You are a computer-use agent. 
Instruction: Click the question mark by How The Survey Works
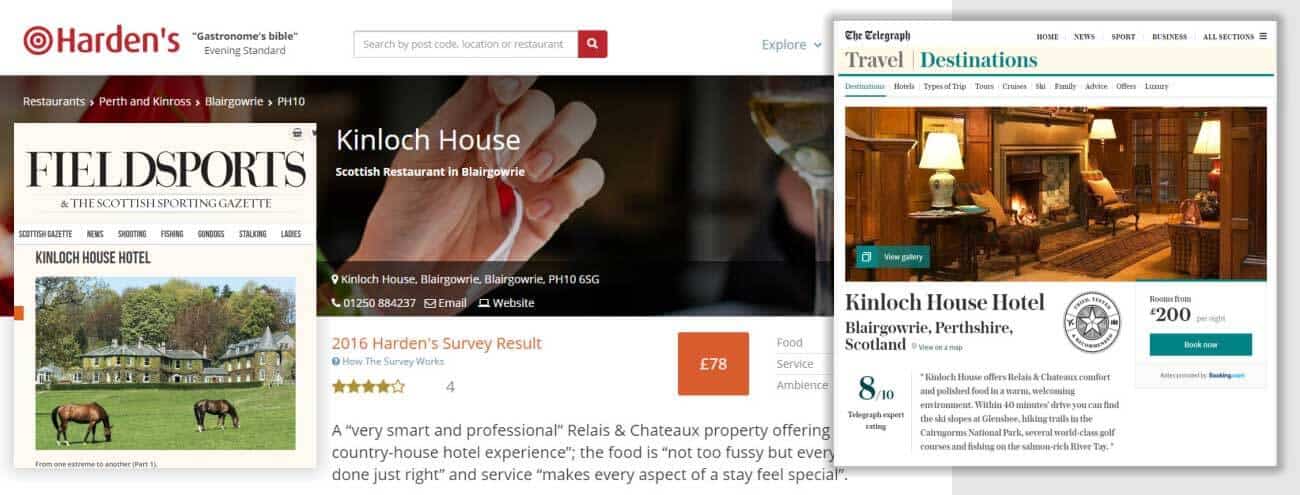click(x=335, y=362)
